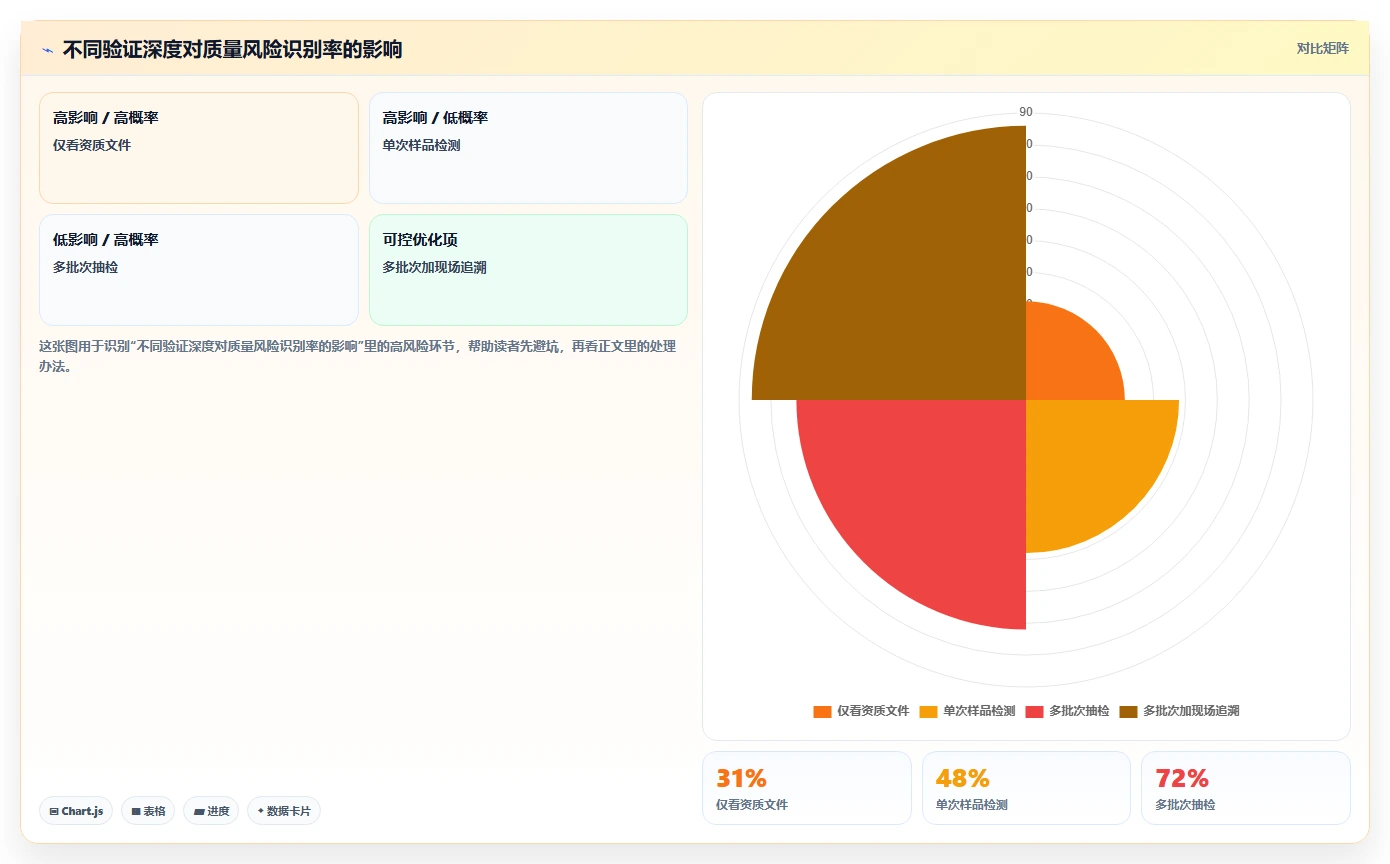Click the axis label 90 on chart
This screenshot has width=1390, height=864.
coord(1026,112)
